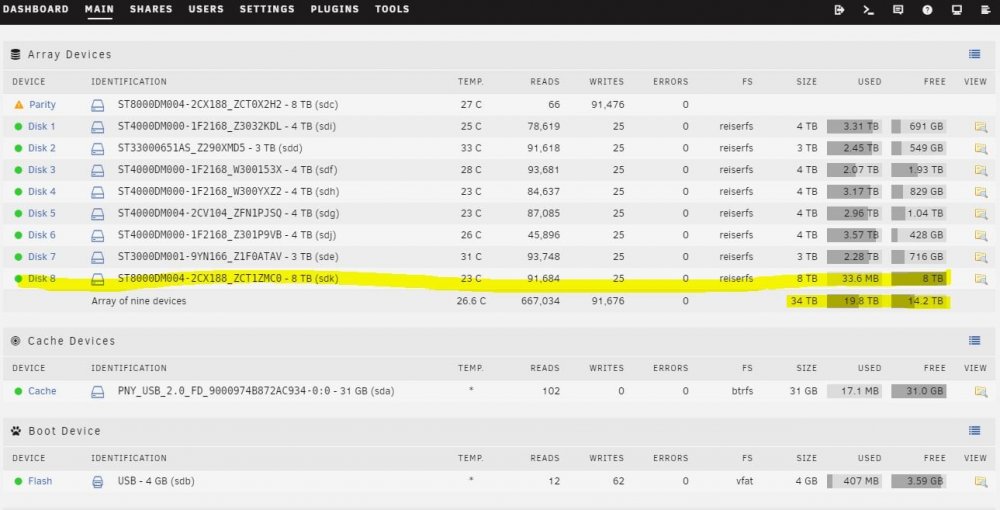Image resolution: width=1000 pixels, height=510 pixels.
Task: Open the terminal icon in top bar
Action: point(869,10)
